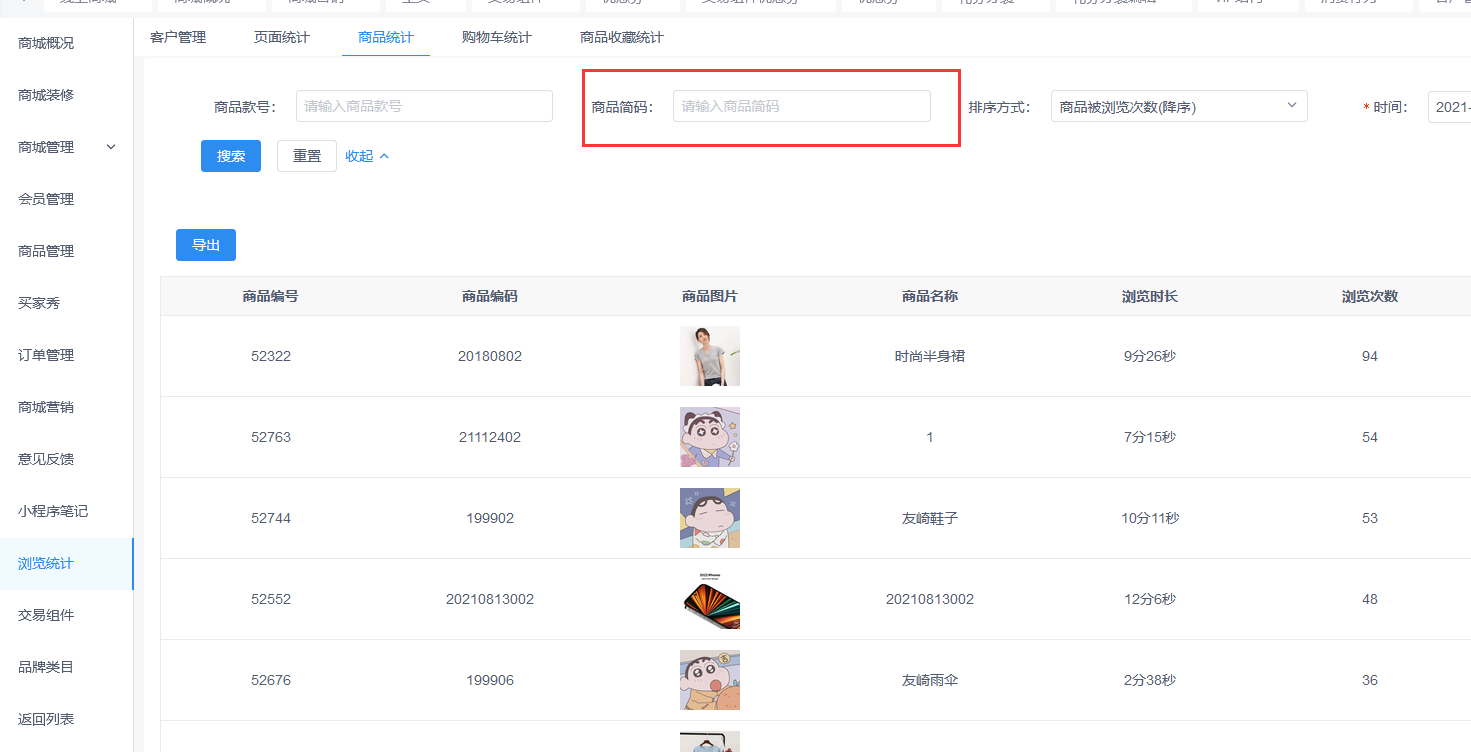Open the 友崎鞋子 product image
1471x752 pixels.
click(710, 518)
